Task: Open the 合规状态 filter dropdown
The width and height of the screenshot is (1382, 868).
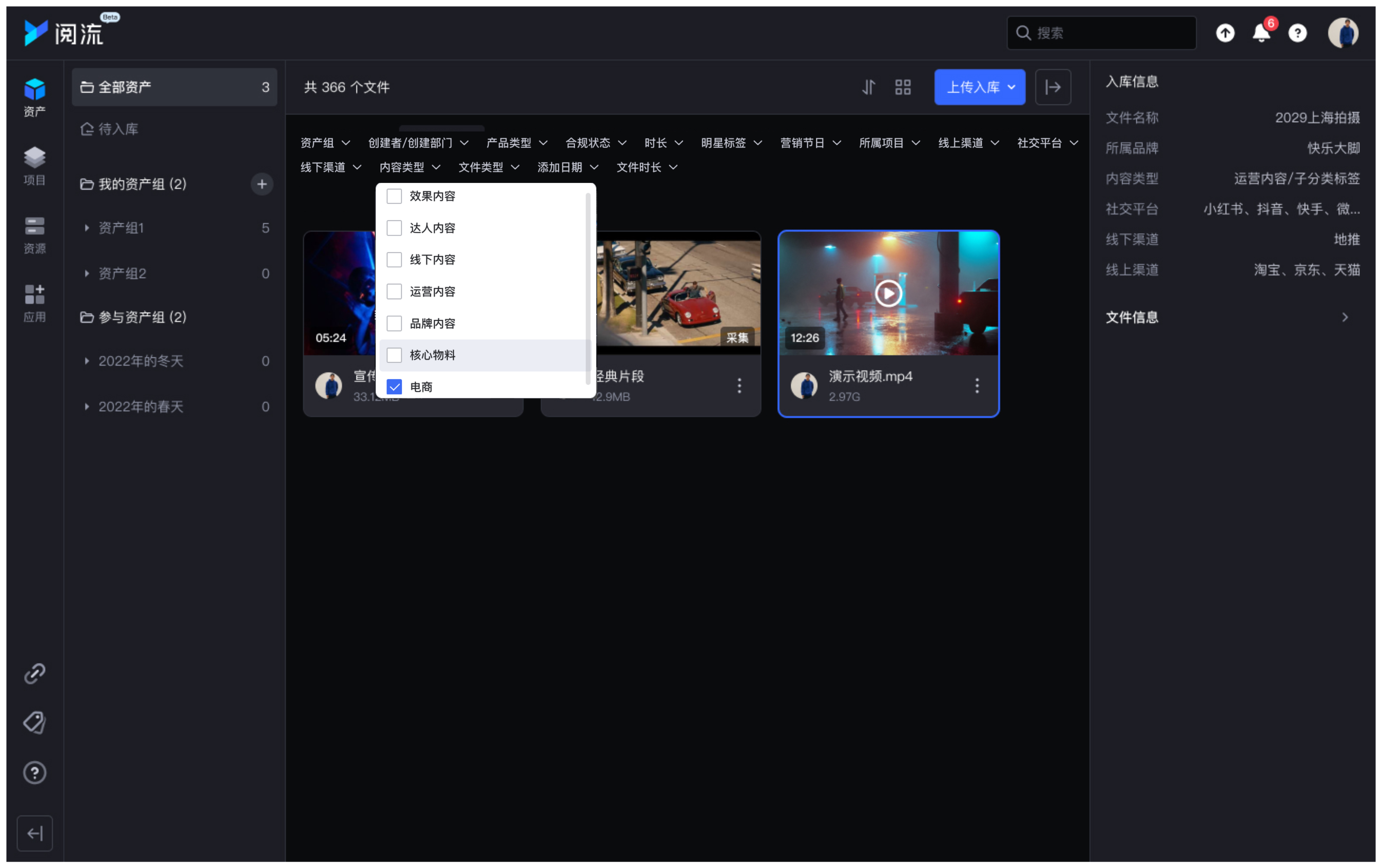Action: pos(596,143)
